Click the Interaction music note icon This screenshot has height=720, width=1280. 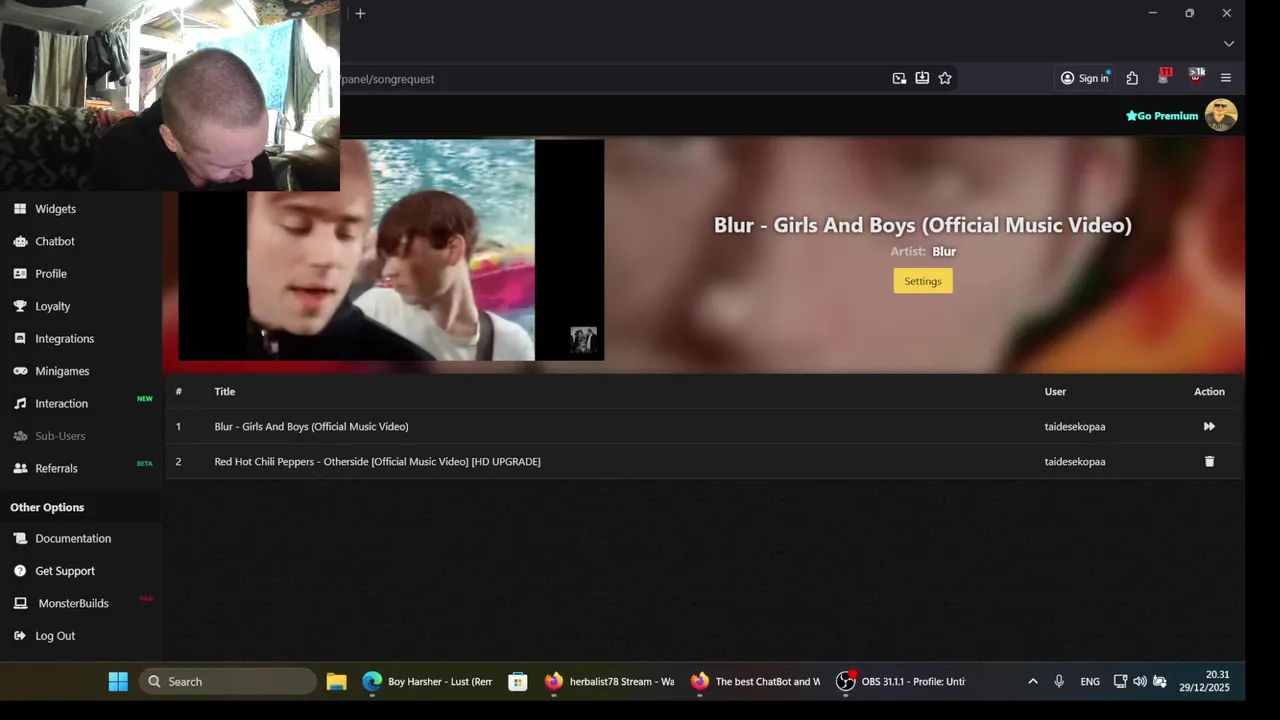pos(20,404)
